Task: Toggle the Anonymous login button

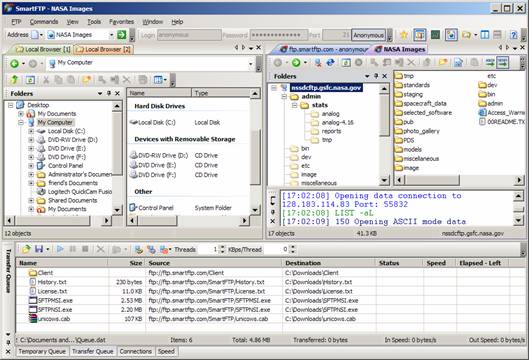Action: pyautogui.click(x=368, y=35)
